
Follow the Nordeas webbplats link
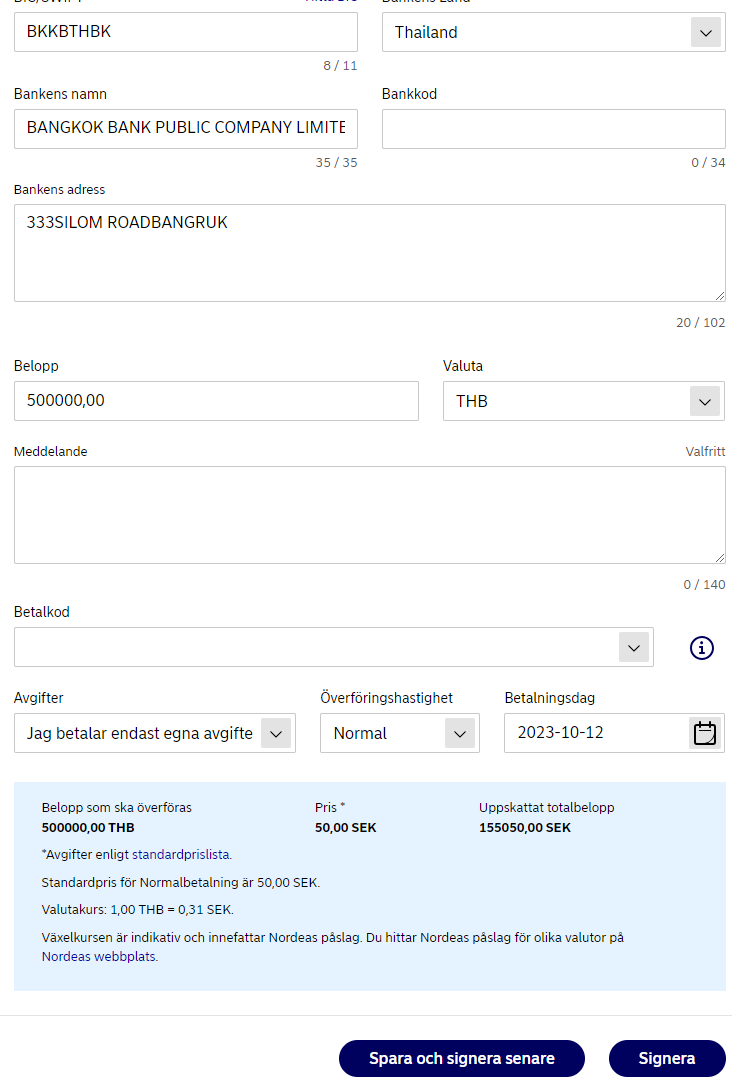[x=99, y=956]
